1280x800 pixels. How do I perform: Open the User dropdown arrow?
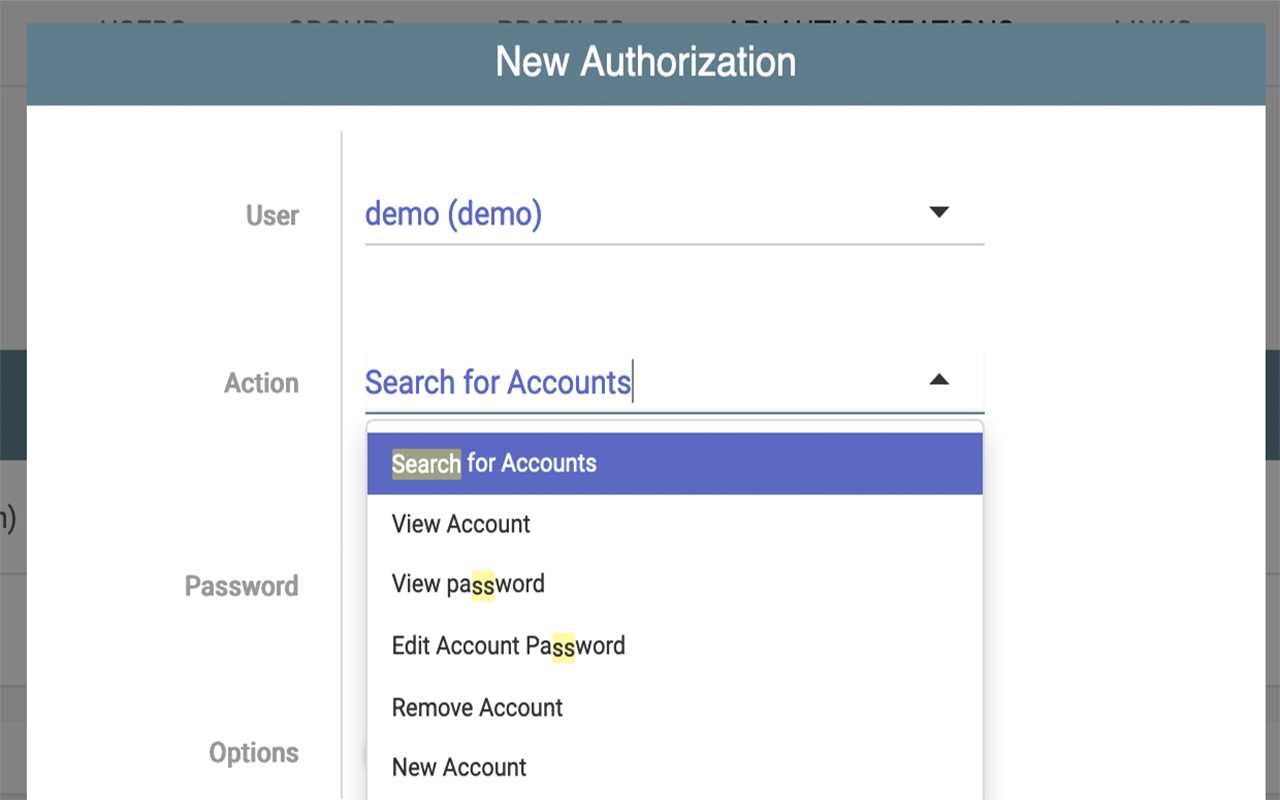point(938,213)
